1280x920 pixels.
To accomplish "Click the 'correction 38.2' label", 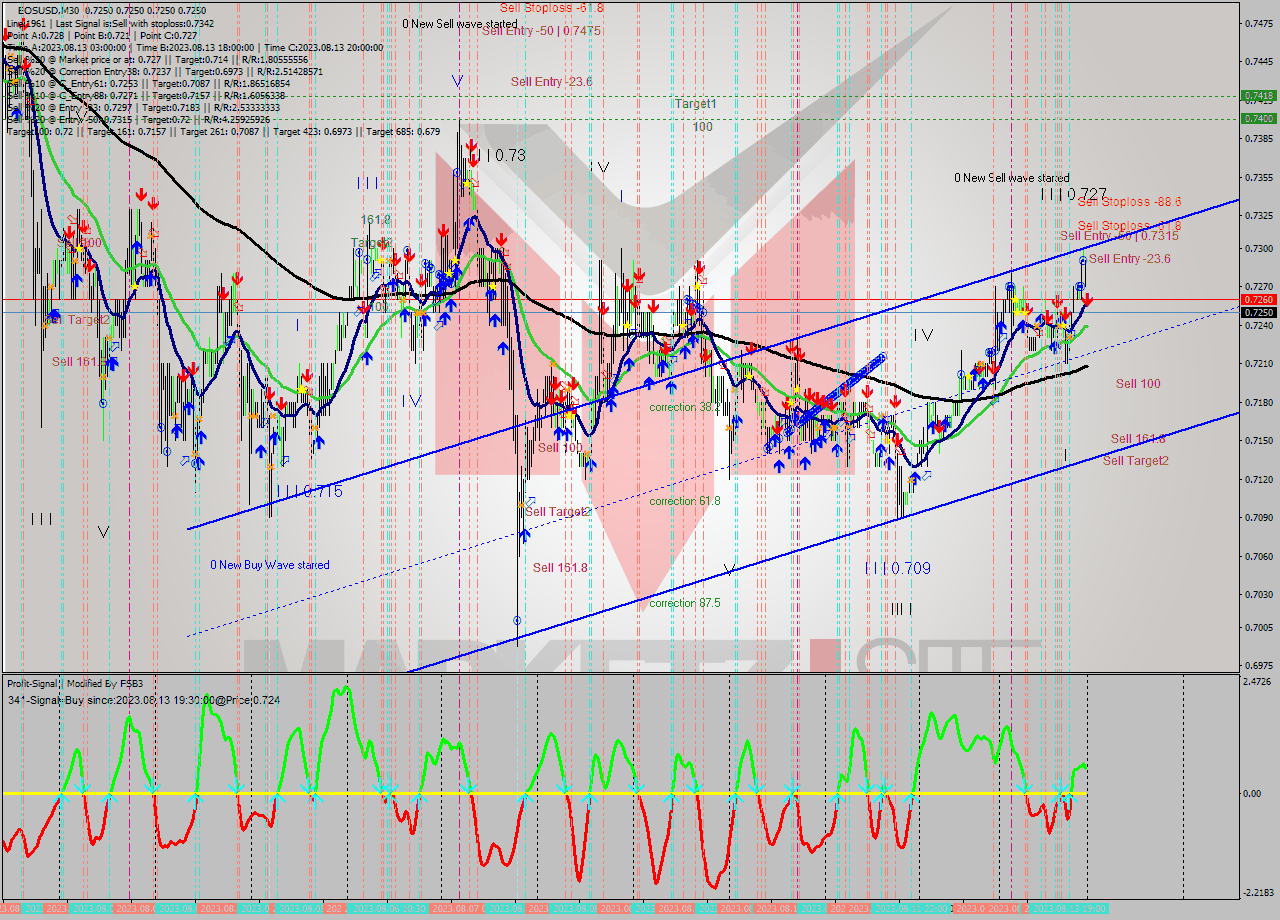I will click(x=685, y=407).
